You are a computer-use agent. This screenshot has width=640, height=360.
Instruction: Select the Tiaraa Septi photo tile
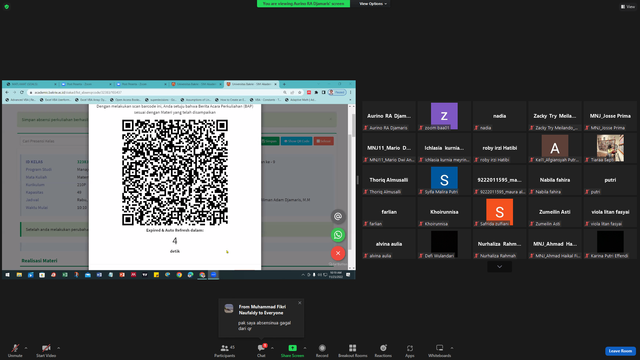(x=610, y=148)
